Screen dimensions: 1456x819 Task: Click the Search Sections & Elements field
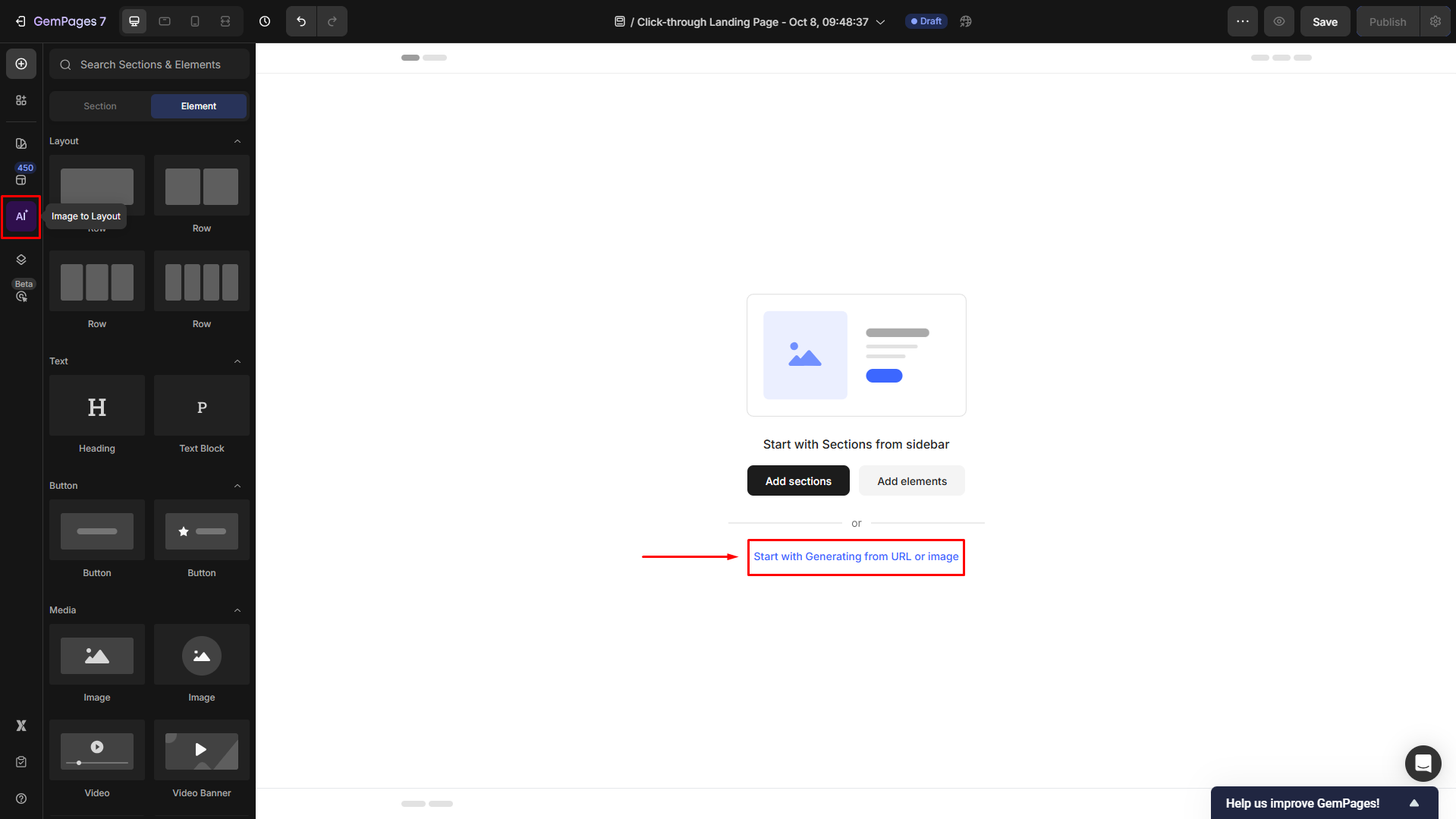click(150, 65)
